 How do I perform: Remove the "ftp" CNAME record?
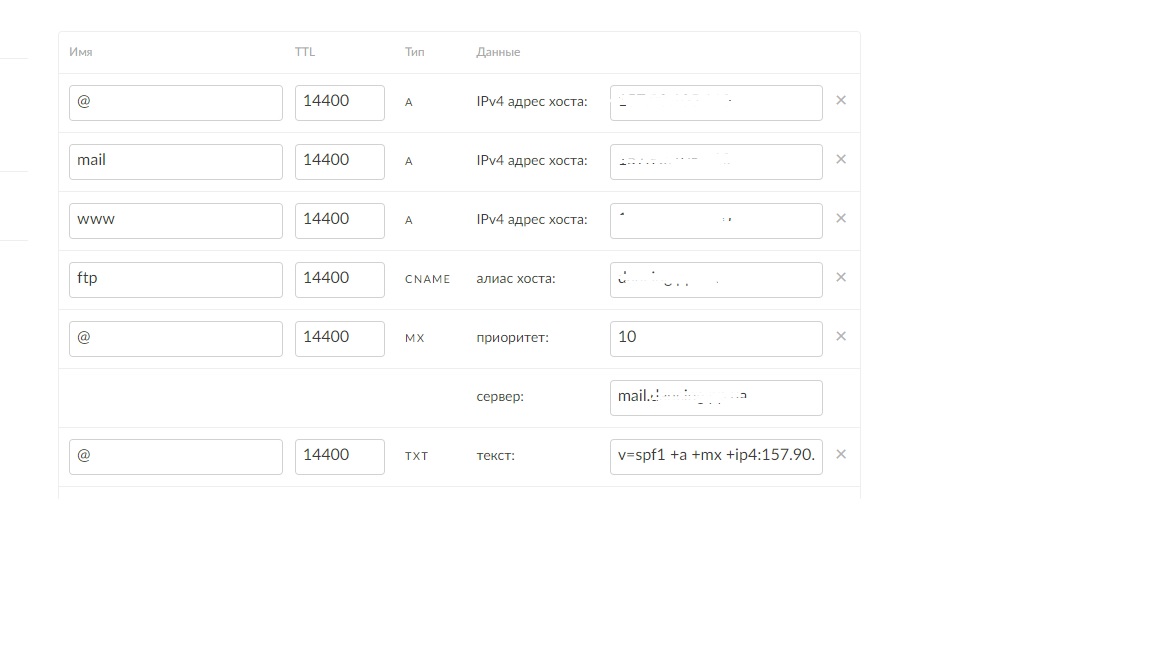point(840,278)
